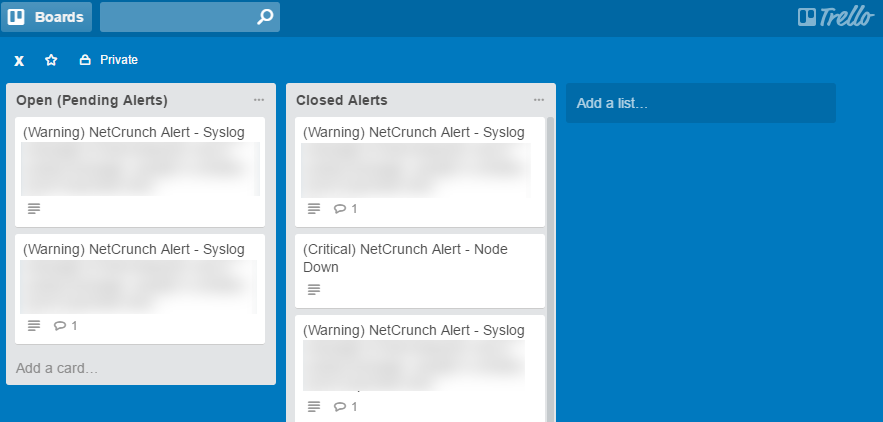Click the 'Closed Alerts' list title
Image resolution: width=883 pixels, height=422 pixels.
[x=342, y=100]
